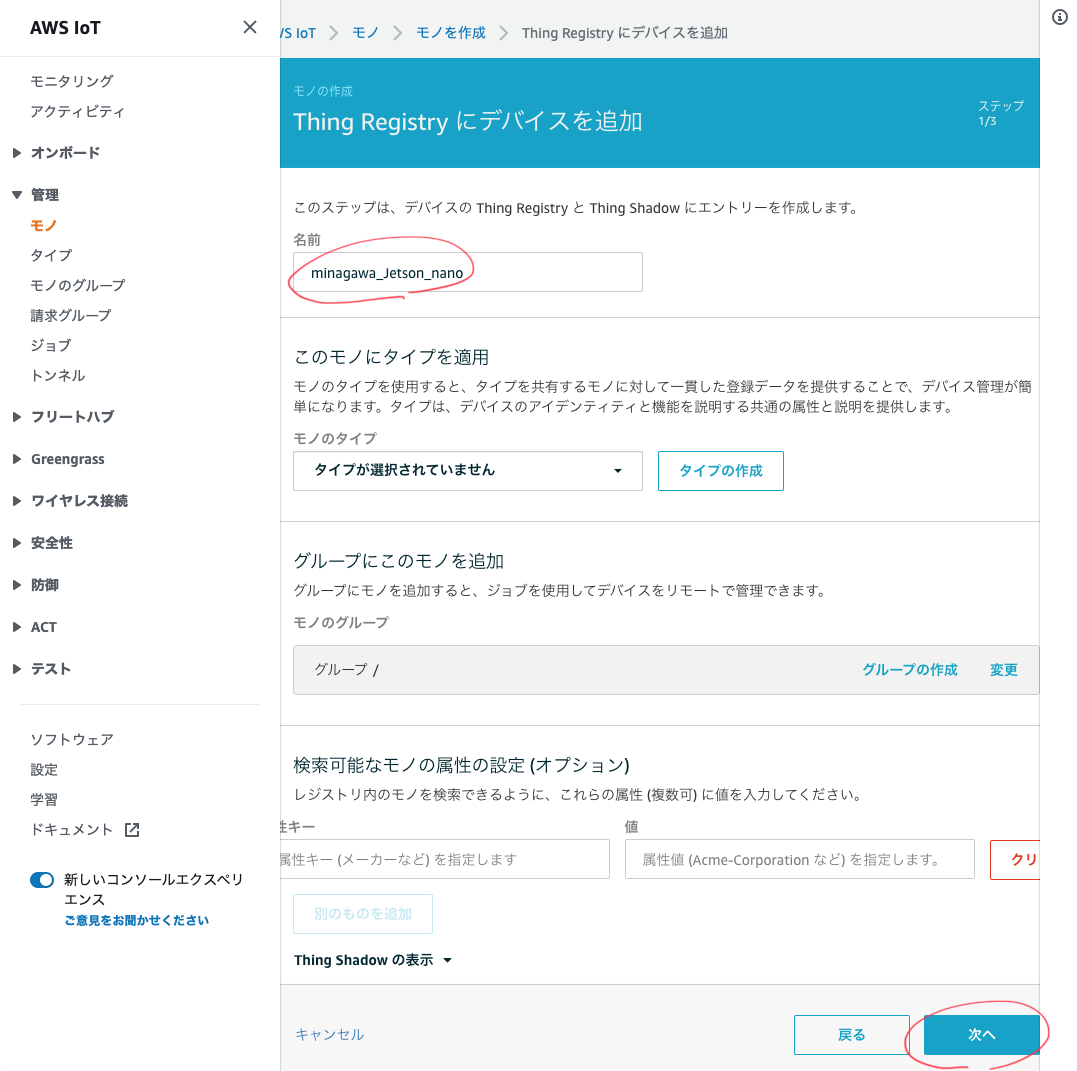The image size is (1077, 1071).
Task: Click the IoT breadcrumb link
Action: pos(298,32)
